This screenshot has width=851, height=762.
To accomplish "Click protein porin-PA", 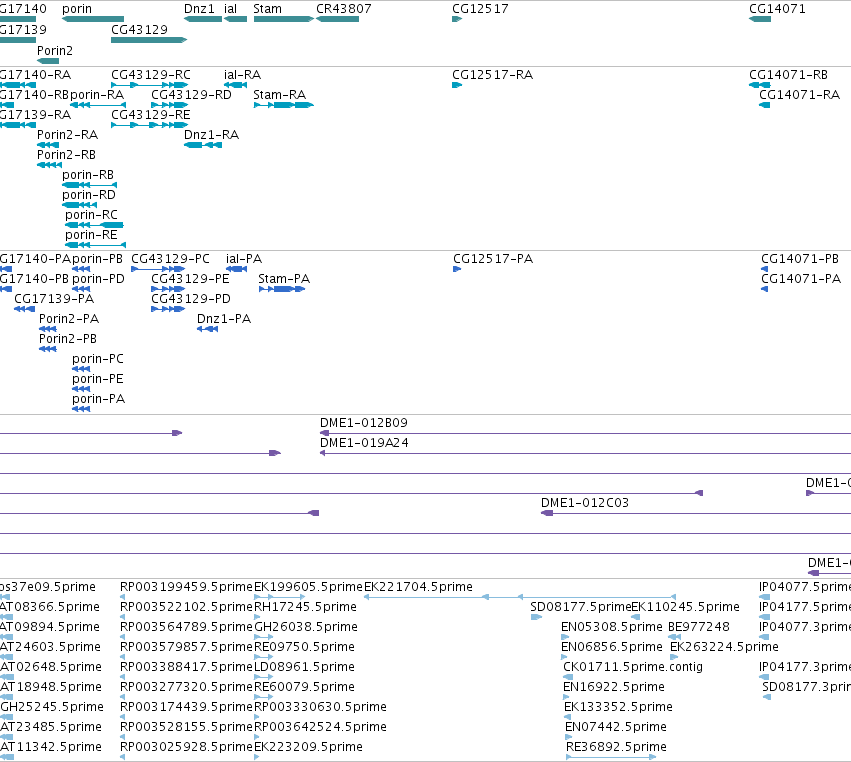I will 81,409.
